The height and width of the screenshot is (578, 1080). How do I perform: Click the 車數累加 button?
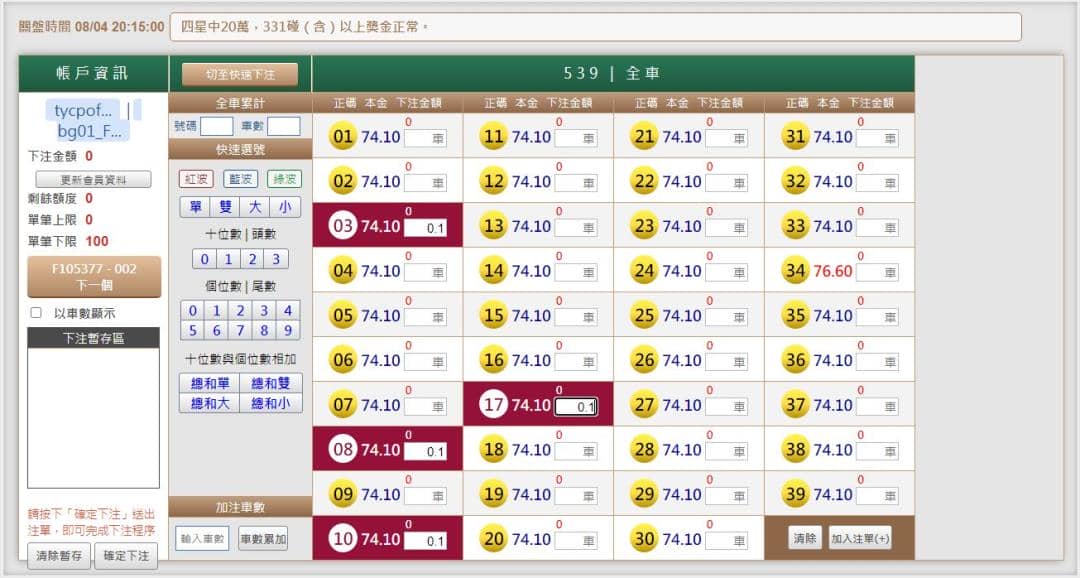point(263,539)
